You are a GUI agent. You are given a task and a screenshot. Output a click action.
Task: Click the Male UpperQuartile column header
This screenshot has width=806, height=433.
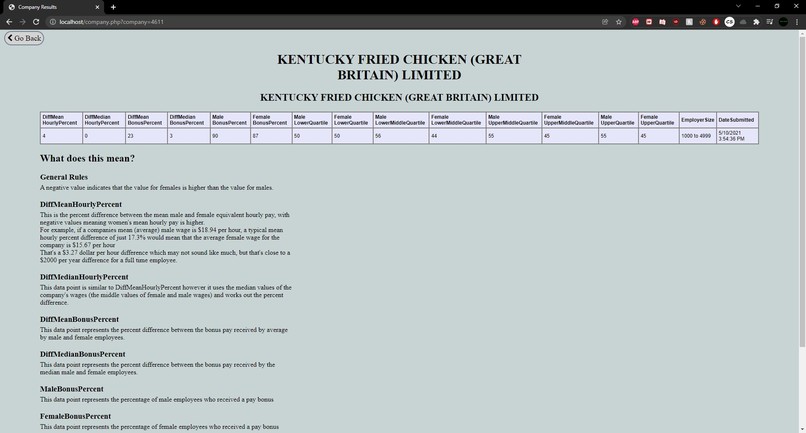click(618, 120)
